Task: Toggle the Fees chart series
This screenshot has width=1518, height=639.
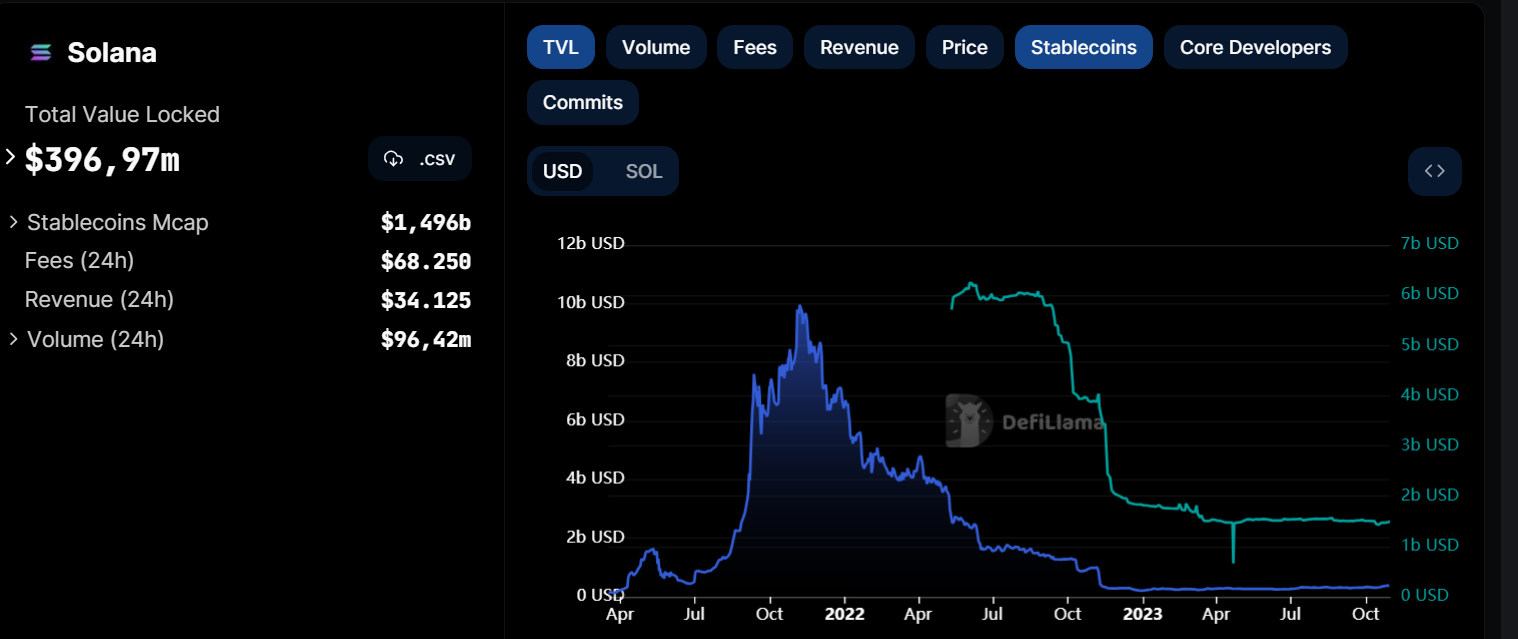Action: pyautogui.click(x=755, y=47)
